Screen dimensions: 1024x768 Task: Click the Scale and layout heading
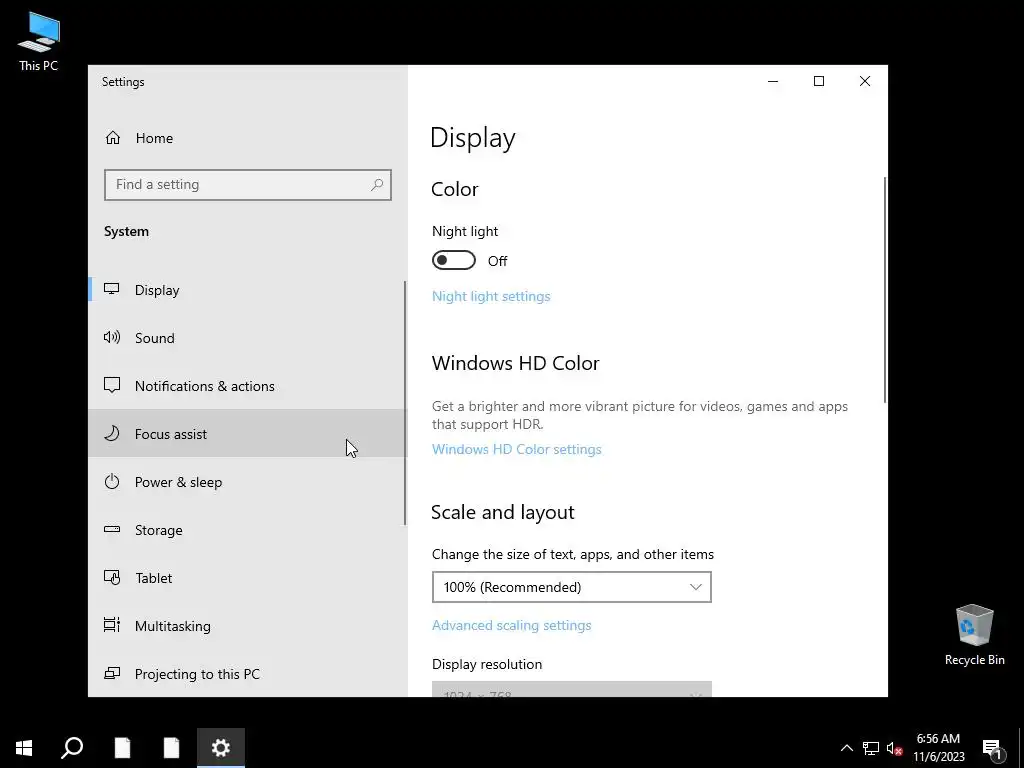point(502,512)
